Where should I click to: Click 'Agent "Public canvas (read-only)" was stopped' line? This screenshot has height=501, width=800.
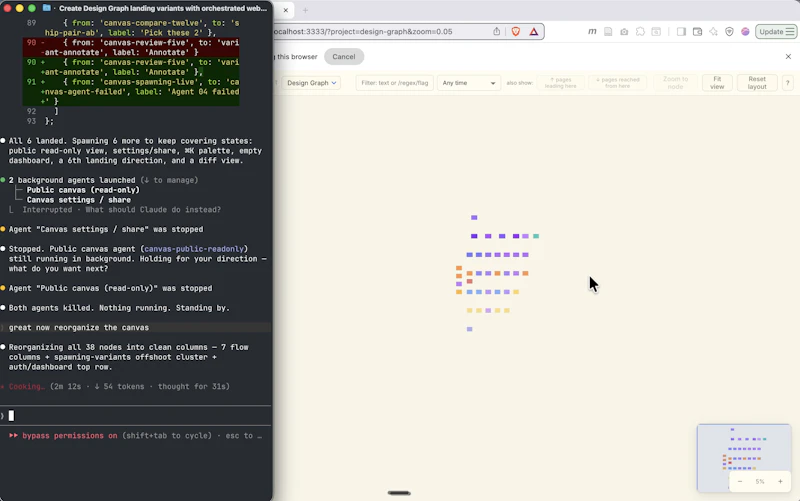point(110,288)
